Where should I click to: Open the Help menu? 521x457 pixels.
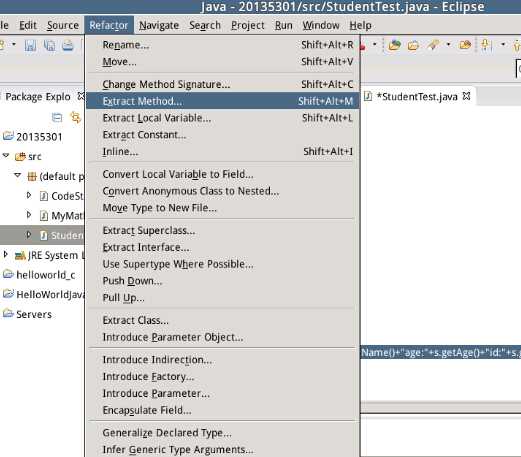[360, 25]
